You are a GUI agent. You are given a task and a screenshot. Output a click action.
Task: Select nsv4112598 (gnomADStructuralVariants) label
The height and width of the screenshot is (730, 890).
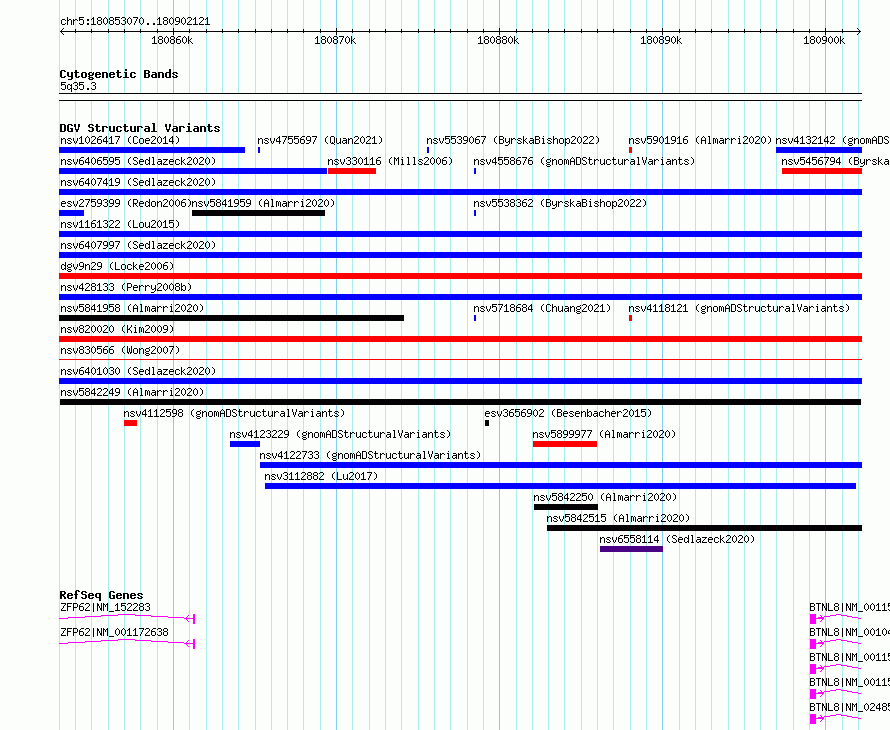click(234, 413)
